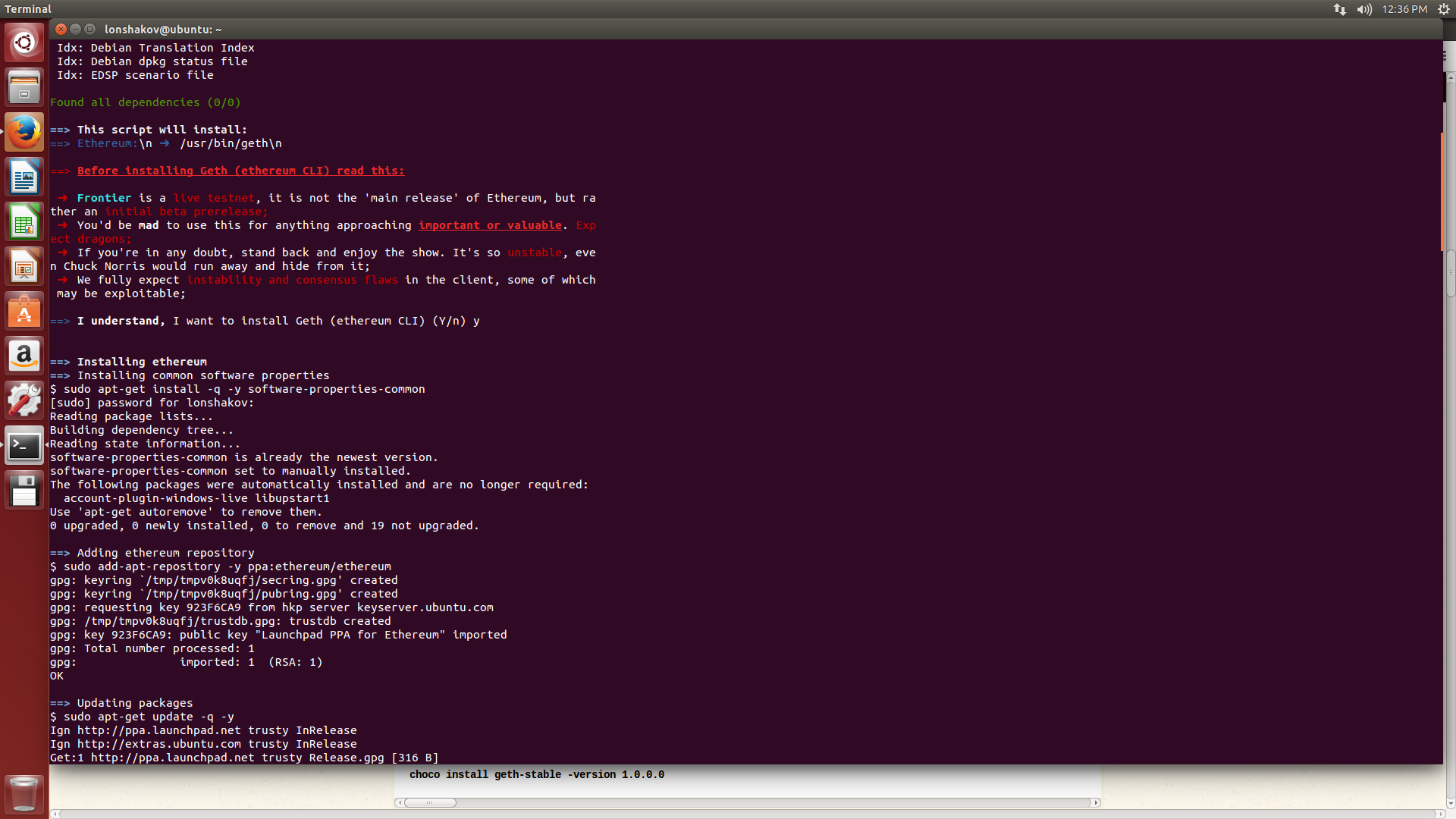
Task: Click 'Before installing Geth (ethereum CLI) read this:' text
Action: pos(240,171)
